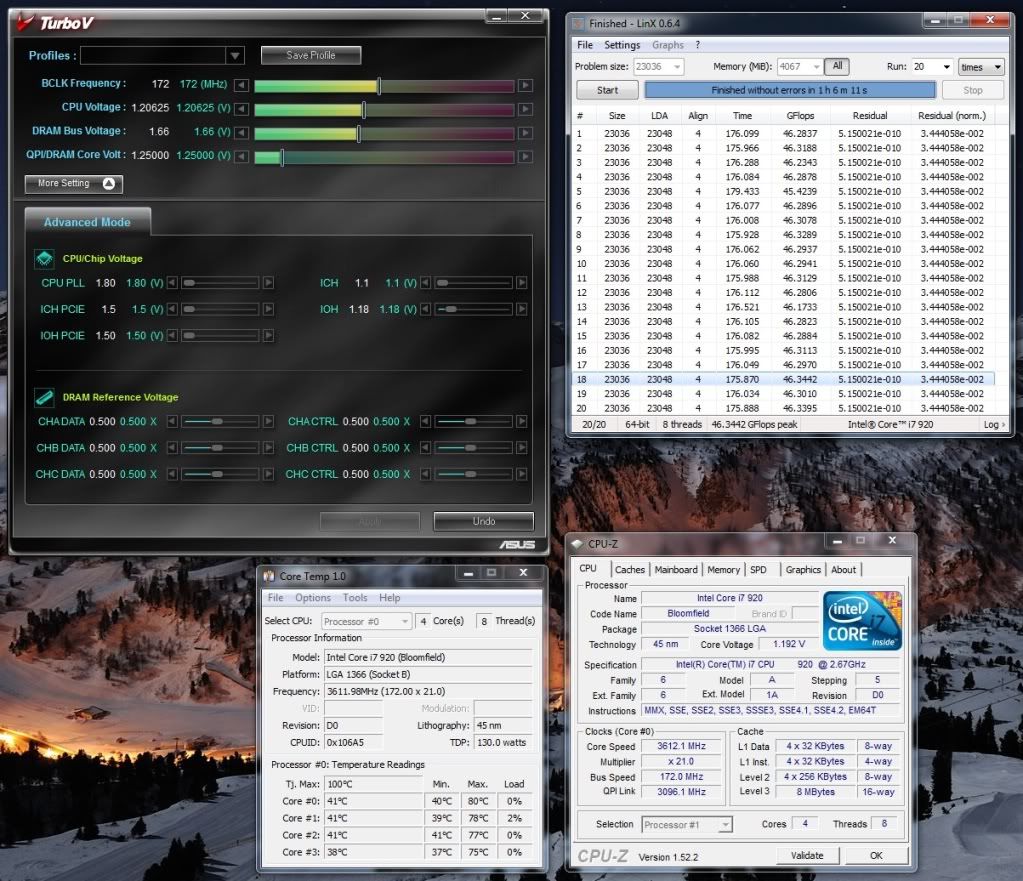Click Save Profile button in TurboV
Screen dimensions: 1023x881
coord(311,55)
